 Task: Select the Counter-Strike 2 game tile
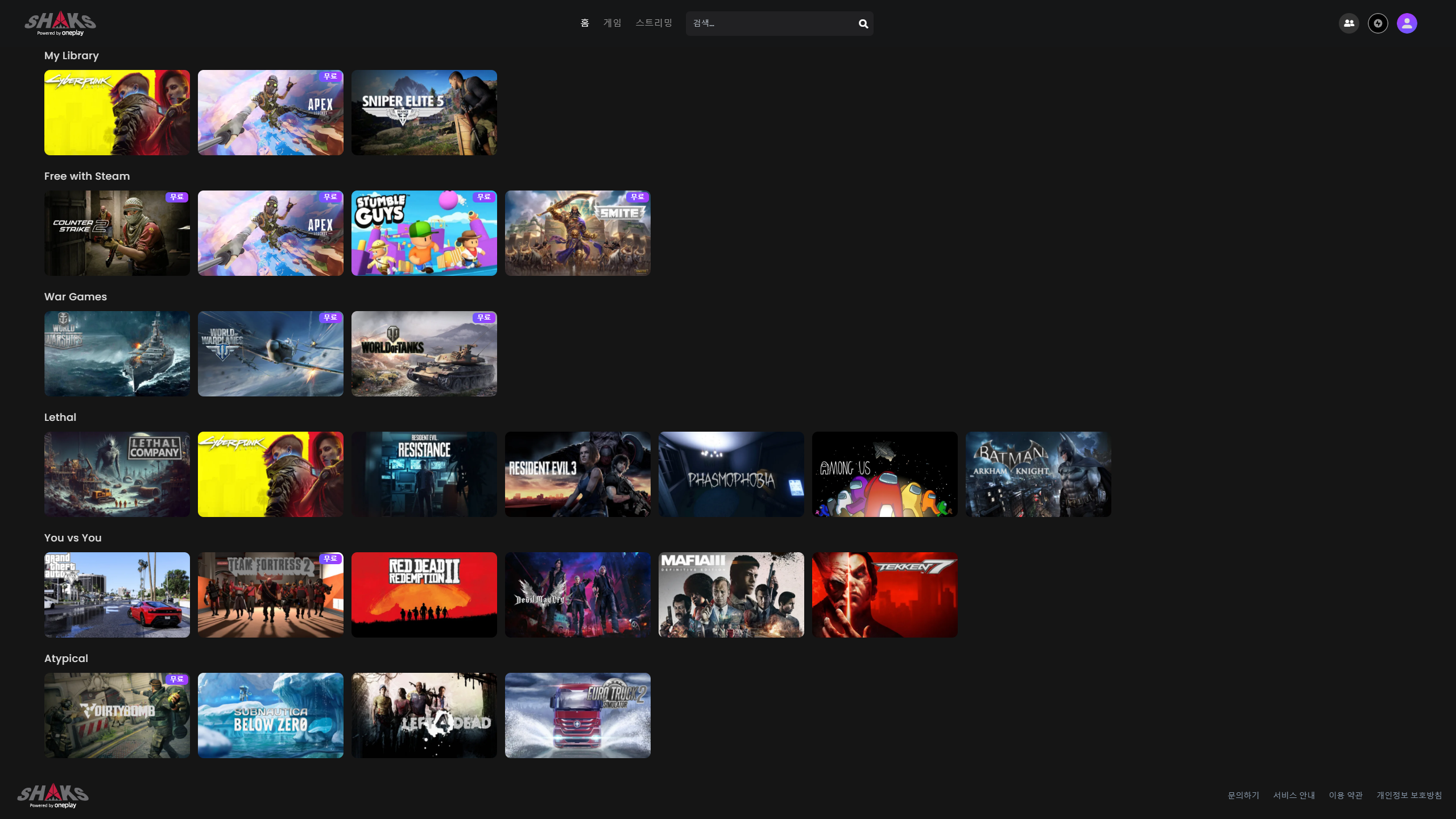click(x=117, y=233)
